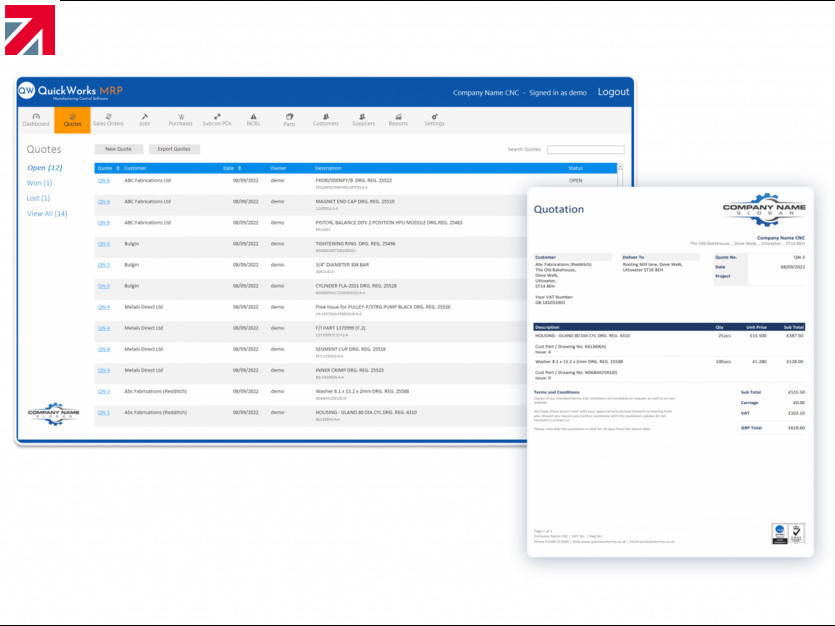Viewport: 835px width, 626px height.
Task: Show View All (14) quotes
Action: coord(47,213)
